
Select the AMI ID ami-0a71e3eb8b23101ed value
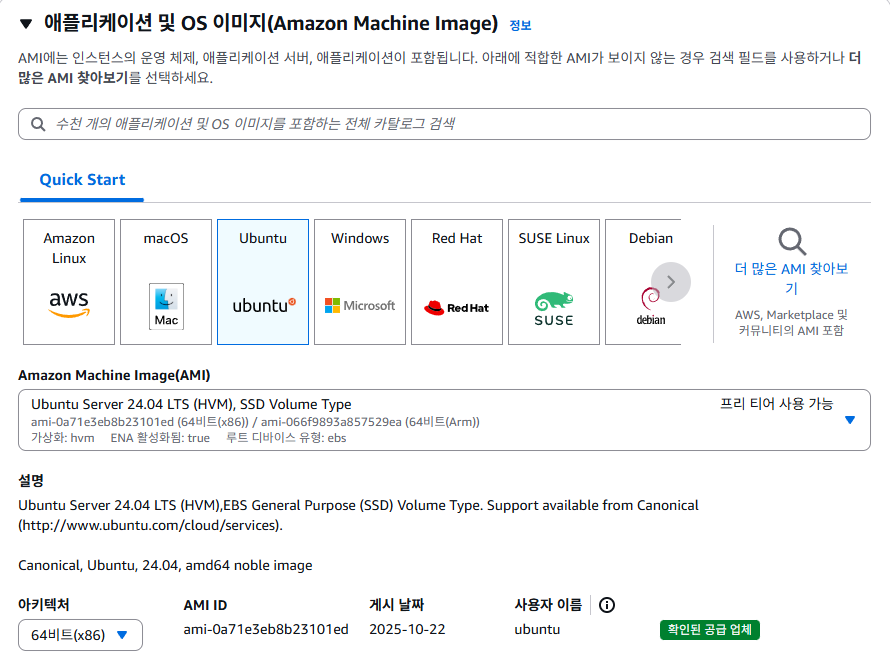pos(266,630)
